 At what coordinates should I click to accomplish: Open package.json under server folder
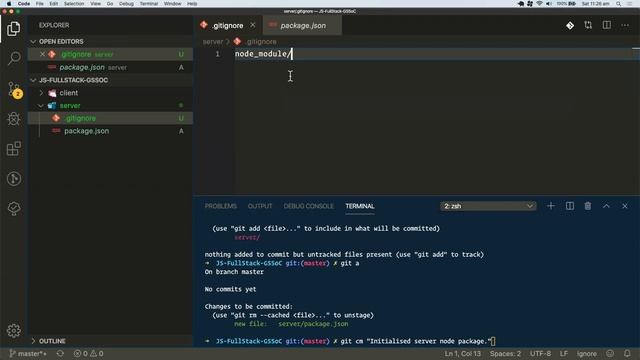110,131
